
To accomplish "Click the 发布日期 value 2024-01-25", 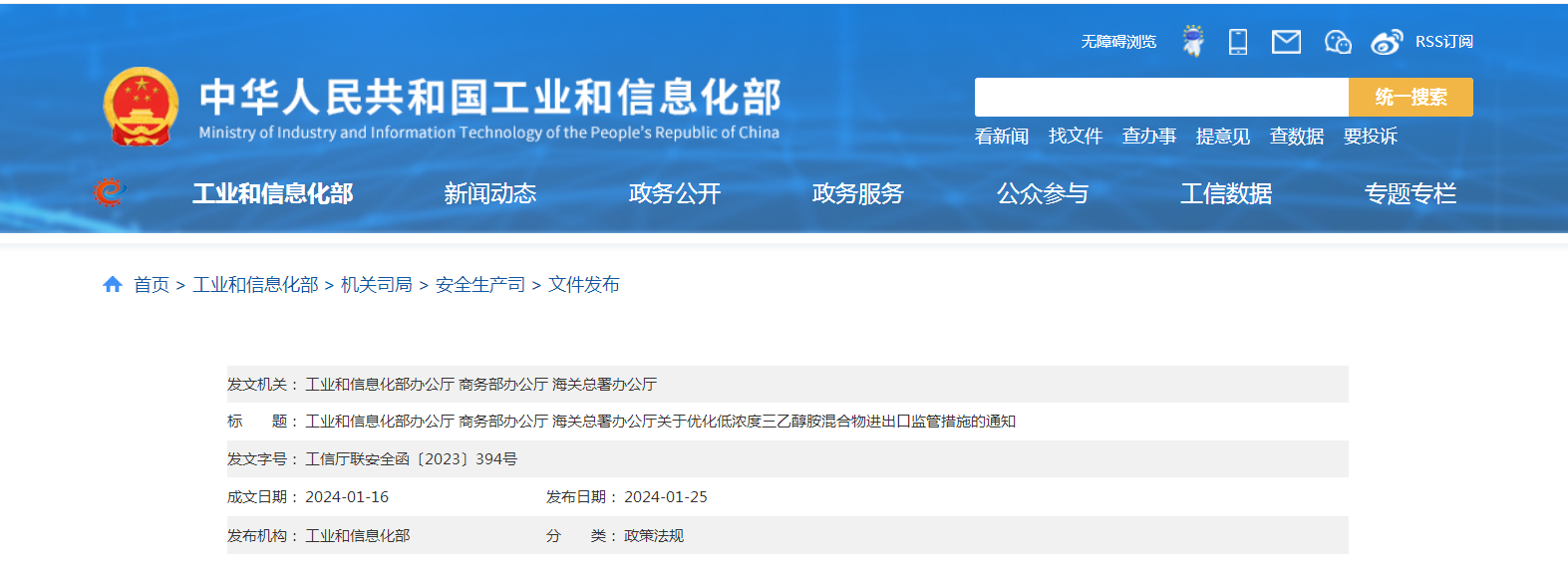I will click(666, 497).
